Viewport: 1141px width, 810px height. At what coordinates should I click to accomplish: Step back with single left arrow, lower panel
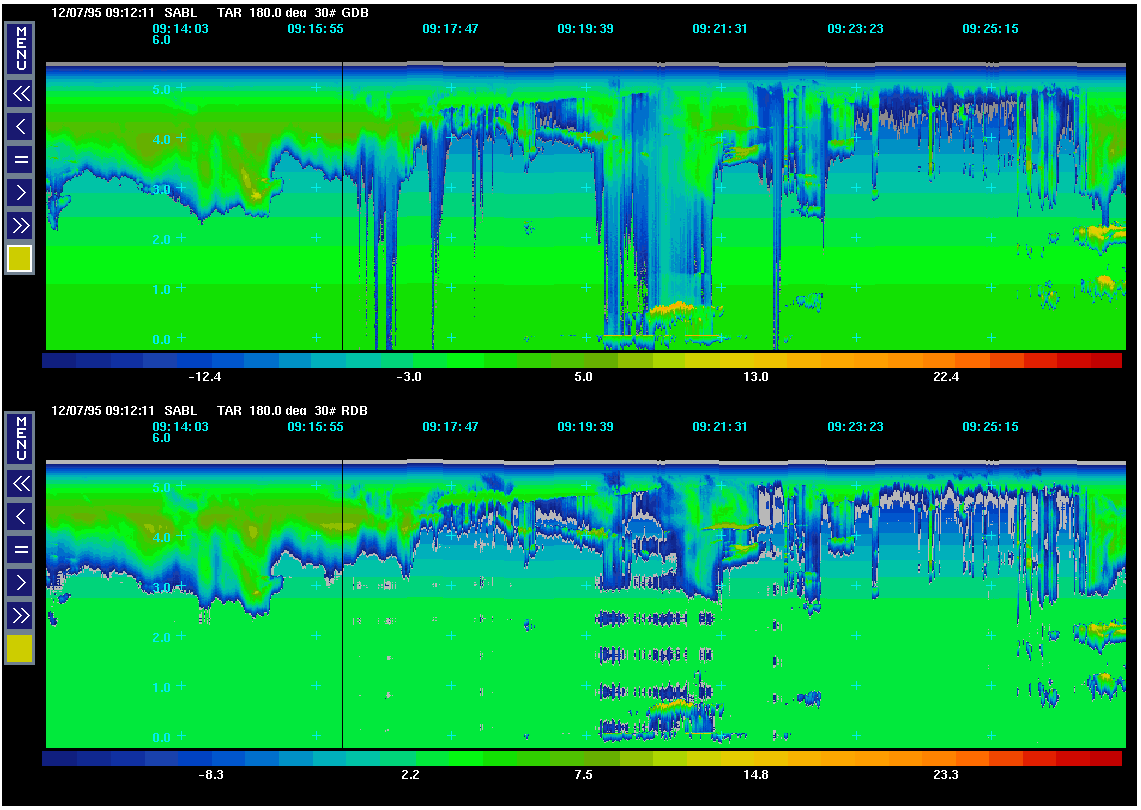[x=20, y=516]
